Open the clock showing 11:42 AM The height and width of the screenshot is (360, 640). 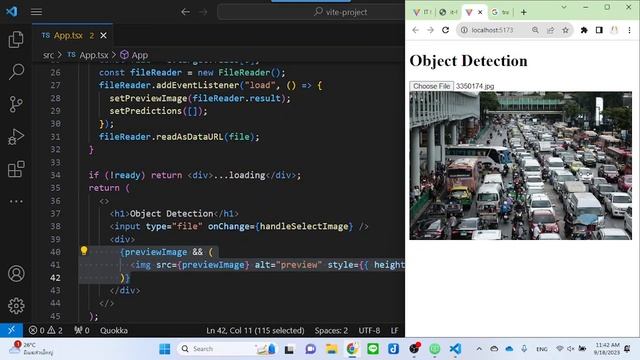607,349
